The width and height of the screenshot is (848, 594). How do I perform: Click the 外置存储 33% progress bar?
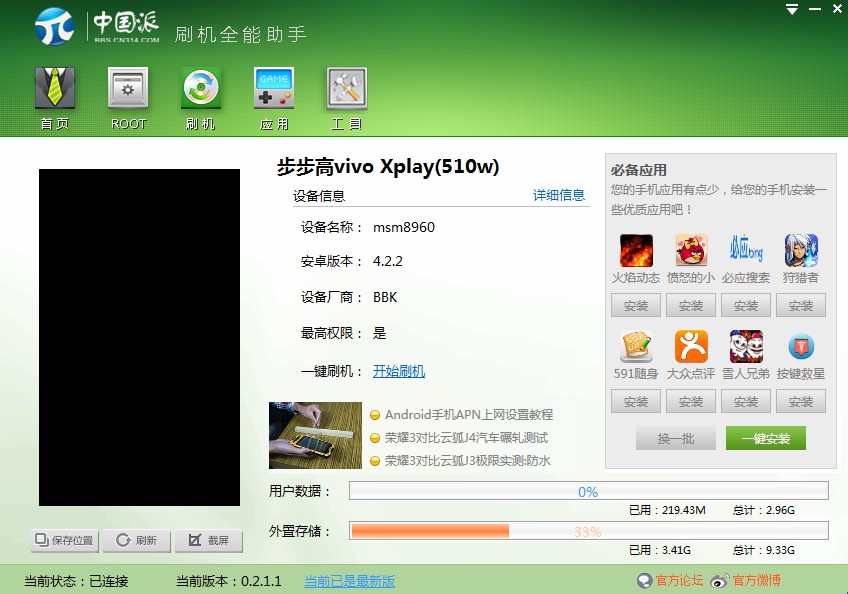point(588,531)
